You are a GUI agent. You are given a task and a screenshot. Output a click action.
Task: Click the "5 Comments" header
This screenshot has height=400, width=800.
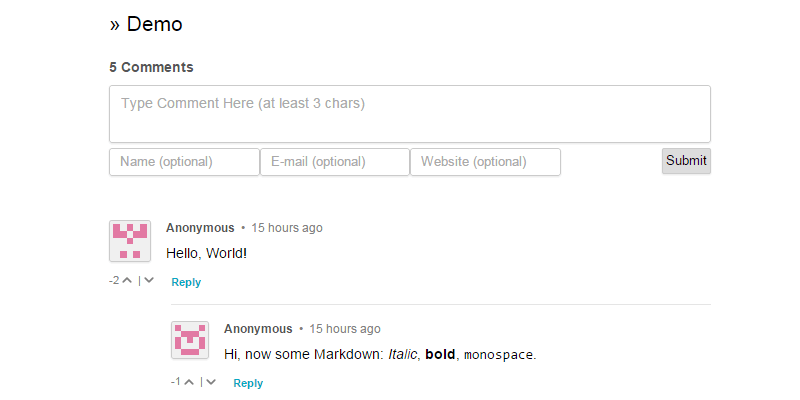[x=151, y=67]
